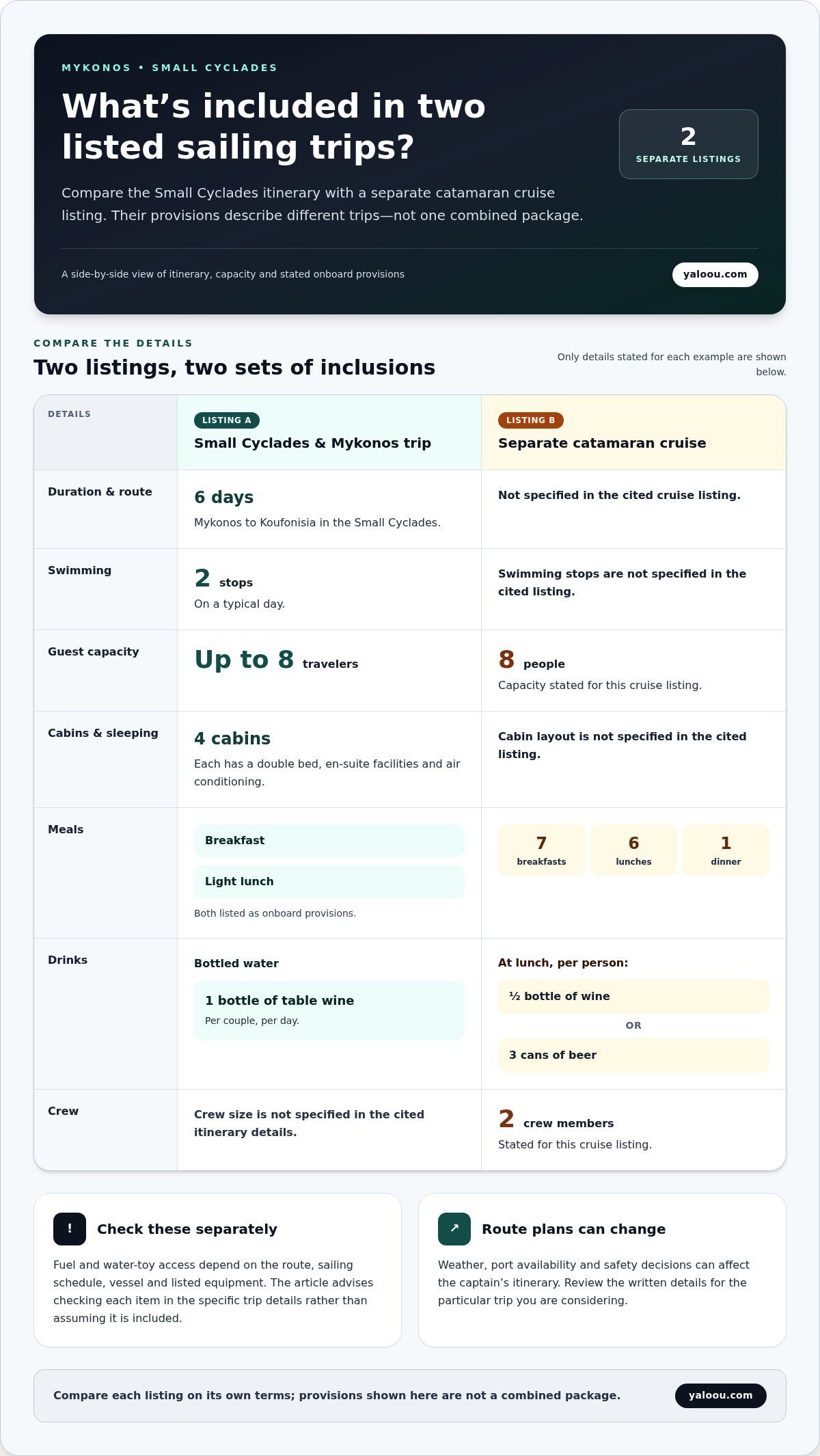Click the 1 dinner tile
The width and height of the screenshot is (820, 1456).
726,850
